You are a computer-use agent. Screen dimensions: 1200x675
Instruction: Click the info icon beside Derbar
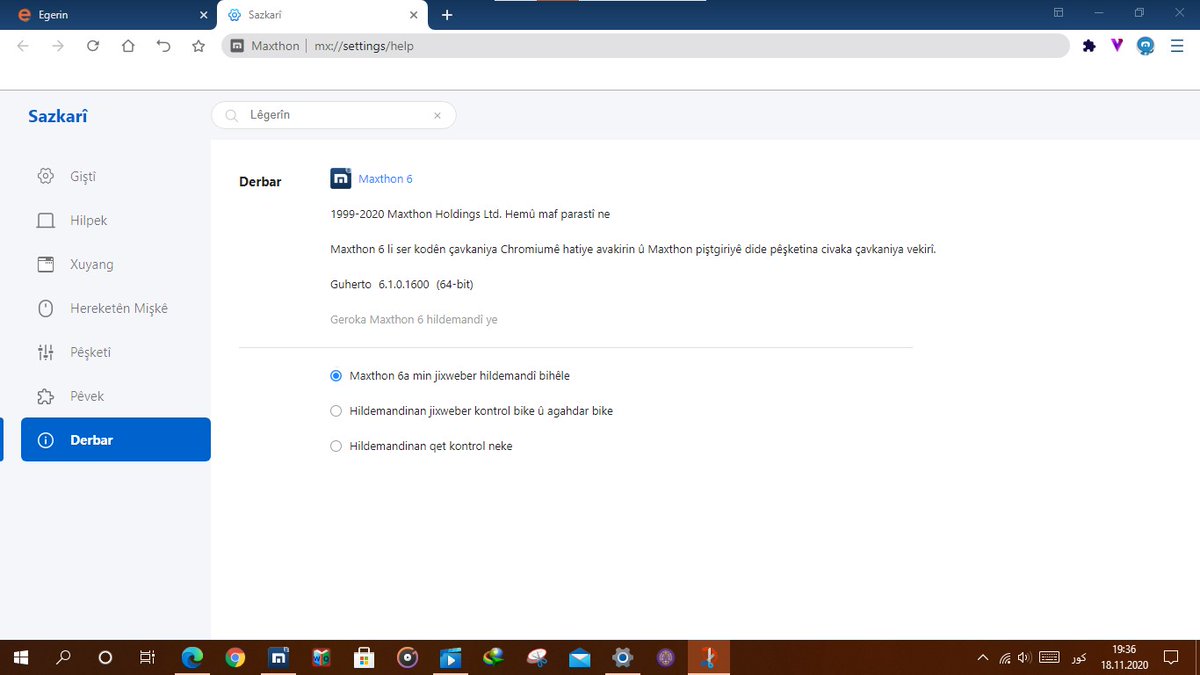[45, 440]
